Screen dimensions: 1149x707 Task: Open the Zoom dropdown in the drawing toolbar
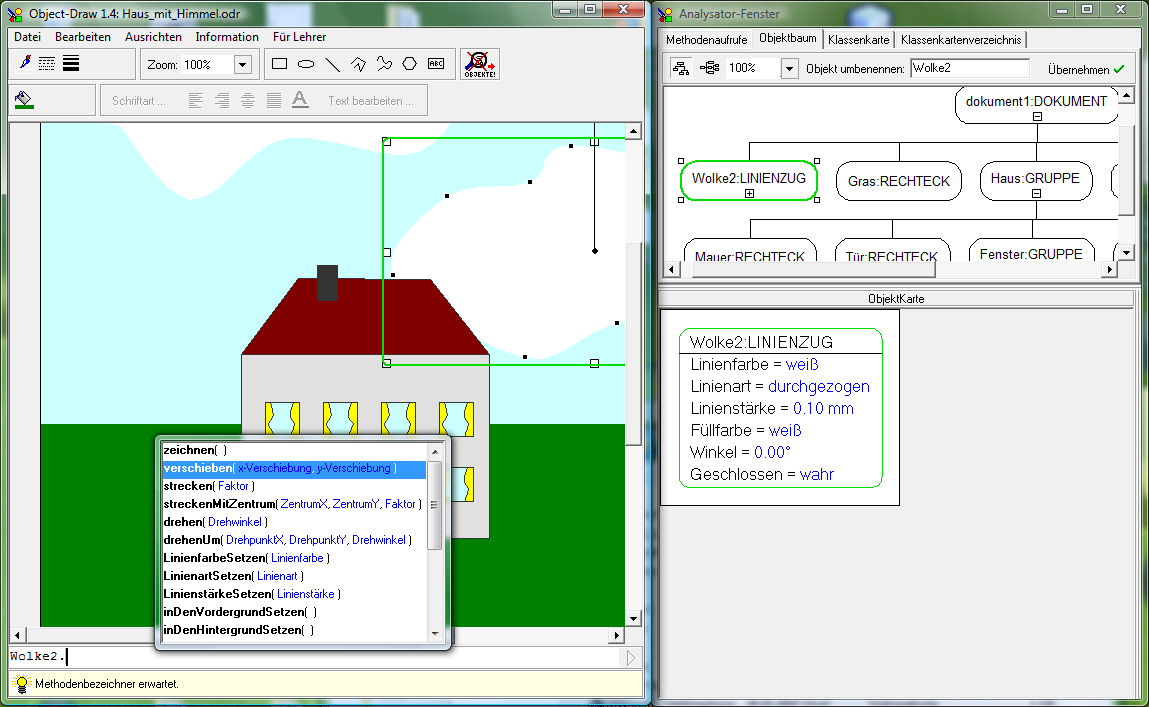click(242, 65)
